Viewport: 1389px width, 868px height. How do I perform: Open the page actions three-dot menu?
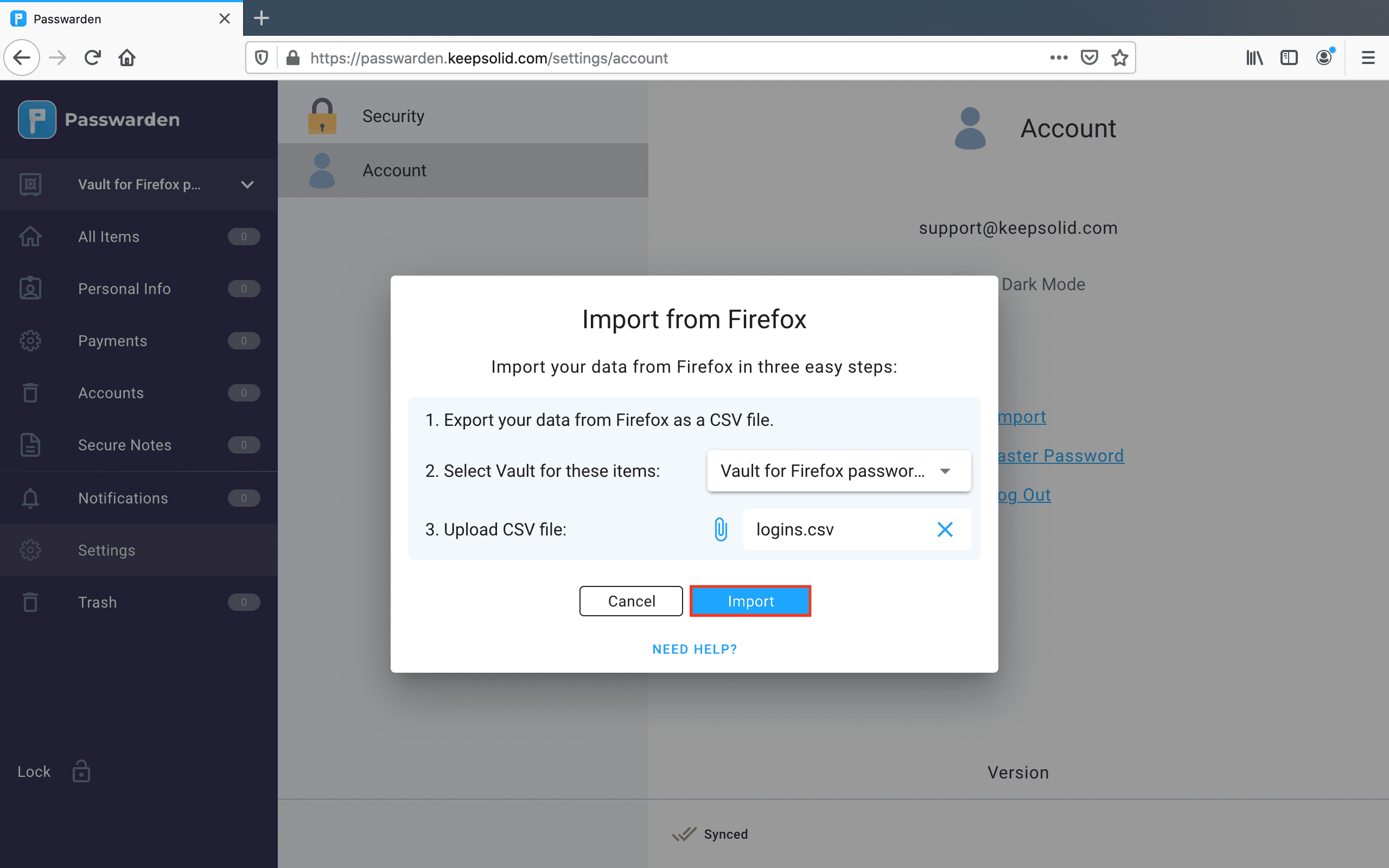coord(1059,58)
